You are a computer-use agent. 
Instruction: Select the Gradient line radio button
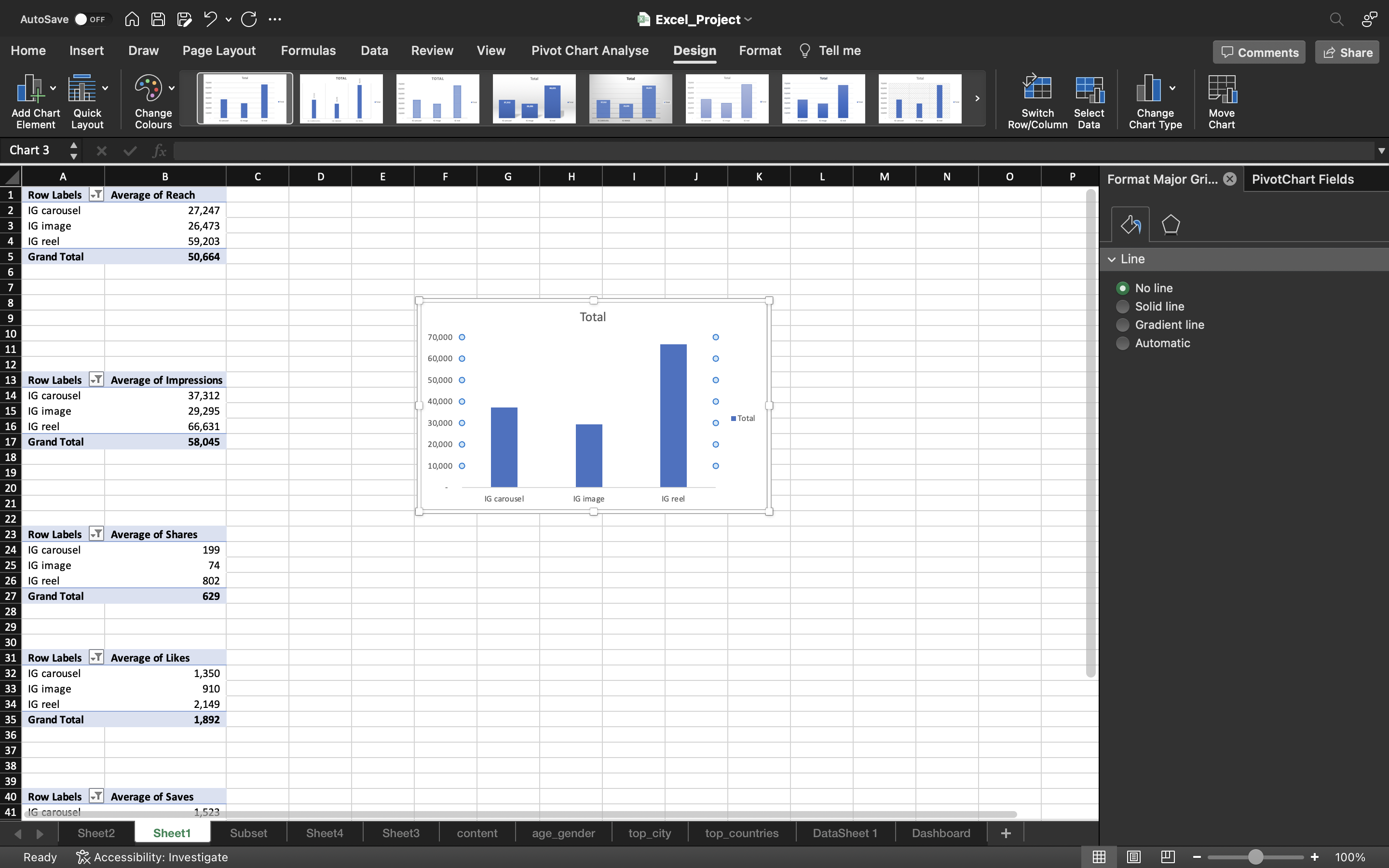click(1123, 324)
